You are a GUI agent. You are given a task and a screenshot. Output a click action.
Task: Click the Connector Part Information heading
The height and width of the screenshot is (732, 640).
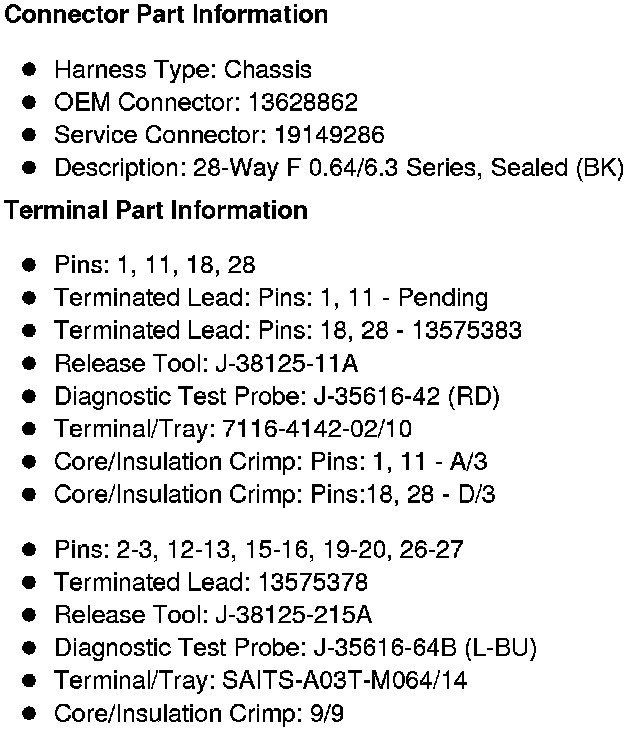pyautogui.click(x=164, y=15)
